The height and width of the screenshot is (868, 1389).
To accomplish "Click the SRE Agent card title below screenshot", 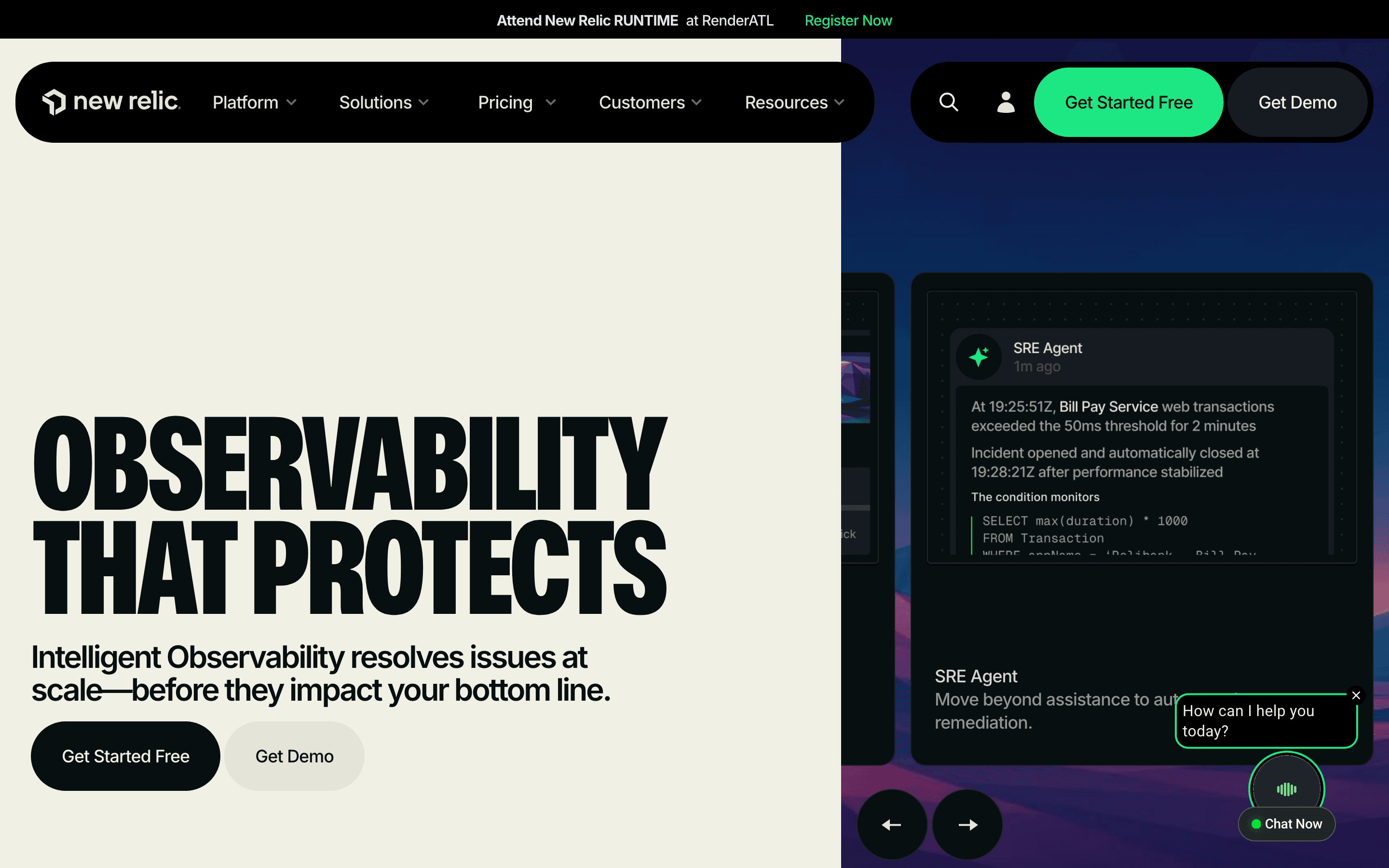I will (x=976, y=676).
